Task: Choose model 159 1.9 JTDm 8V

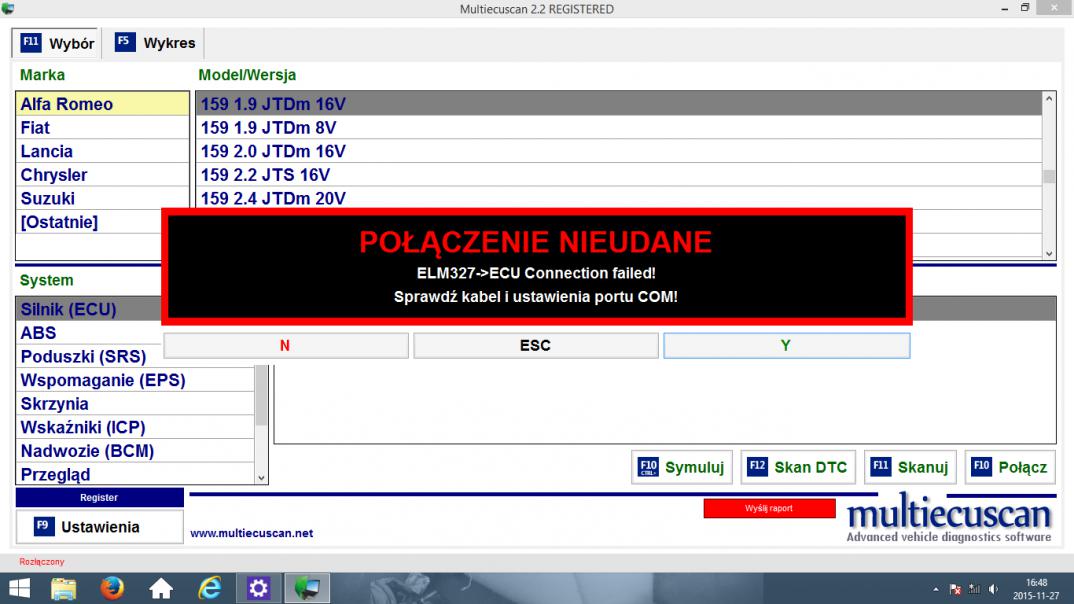Action: (x=619, y=128)
